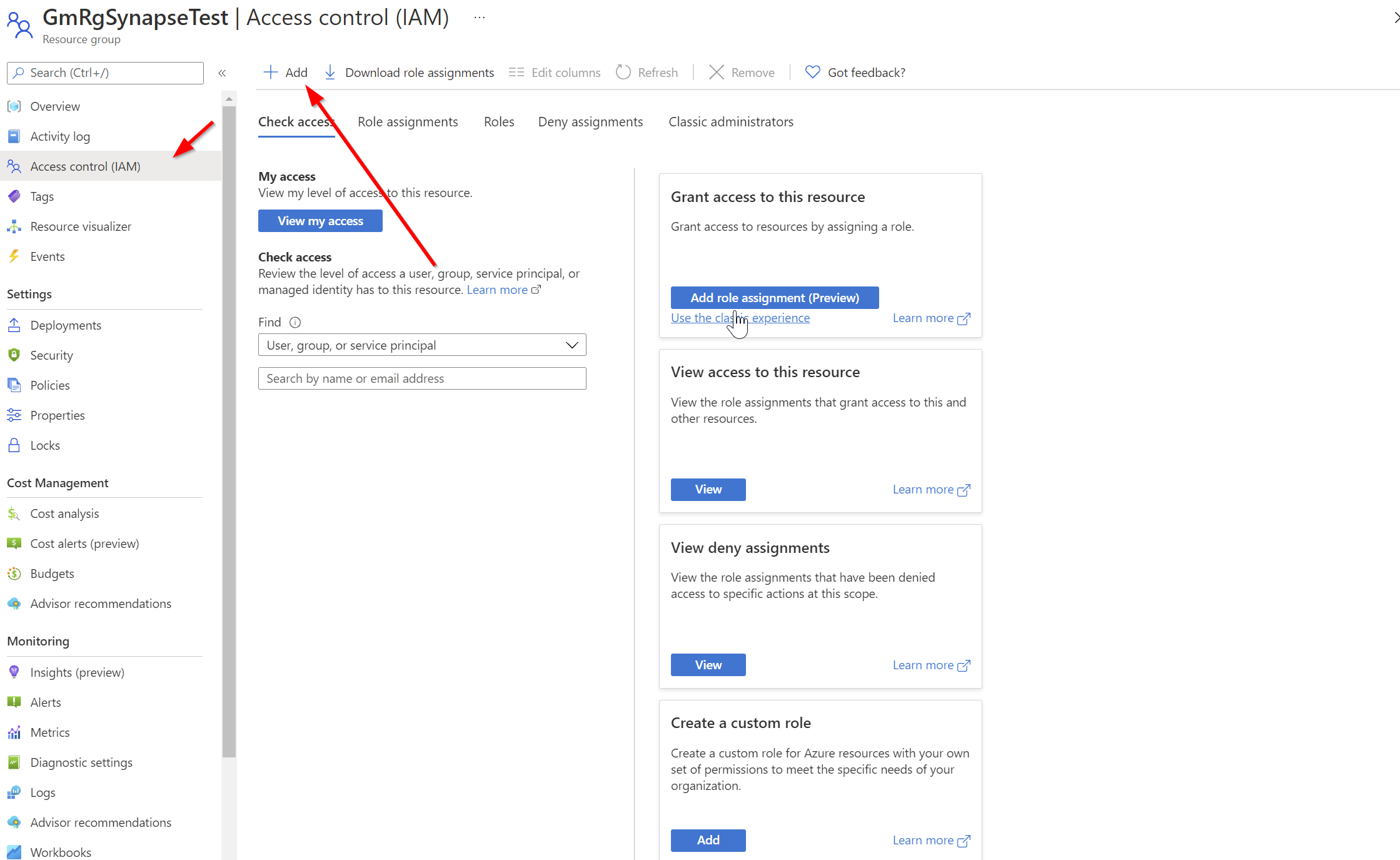Open Activity log

point(111,136)
